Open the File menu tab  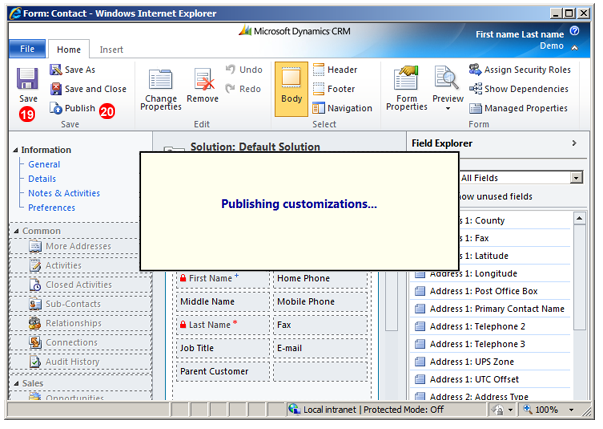pyautogui.click(x=27, y=49)
